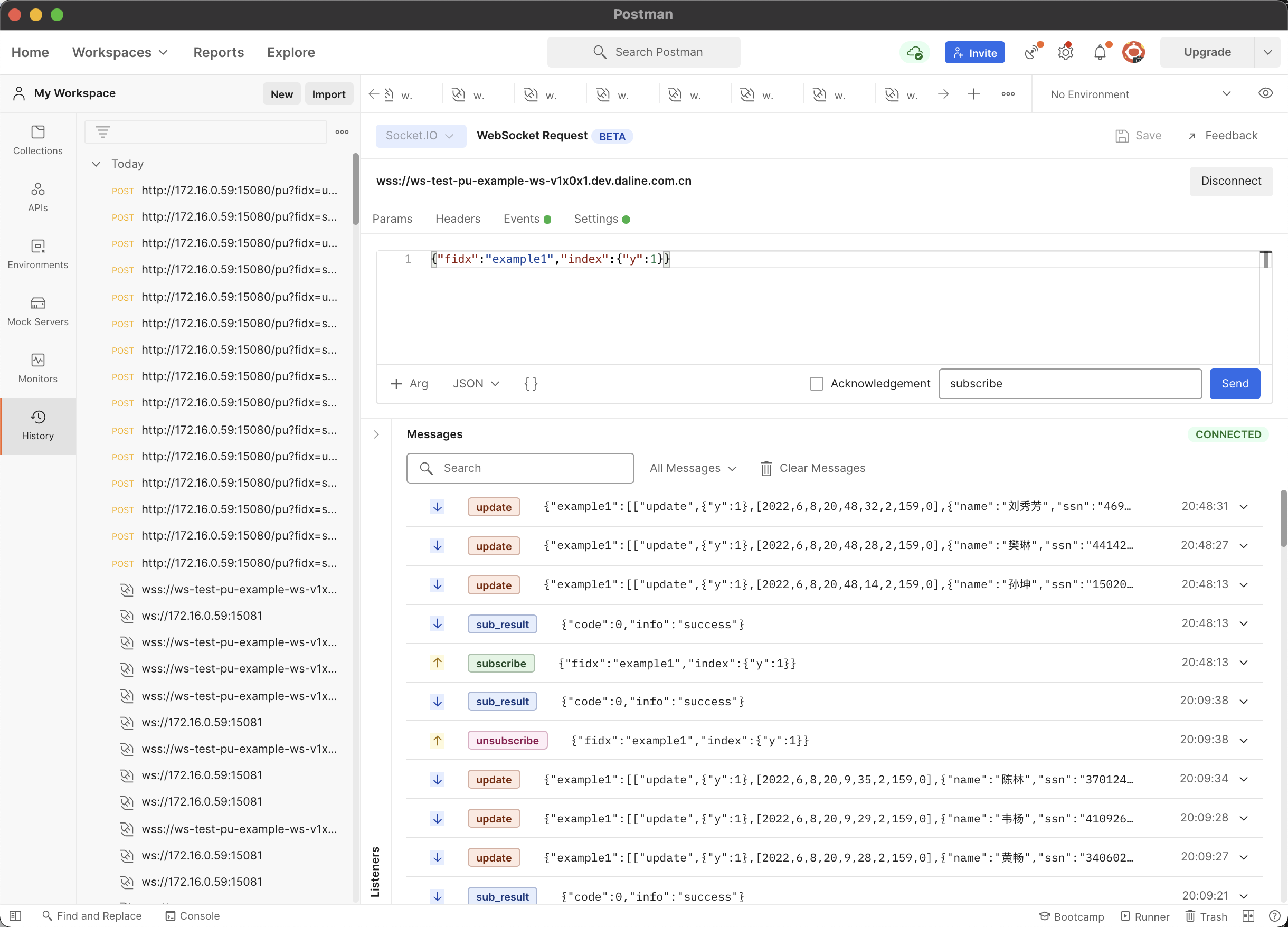The width and height of the screenshot is (1288, 927).
Task: Open the Feedback link
Action: (x=1223, y=136)
